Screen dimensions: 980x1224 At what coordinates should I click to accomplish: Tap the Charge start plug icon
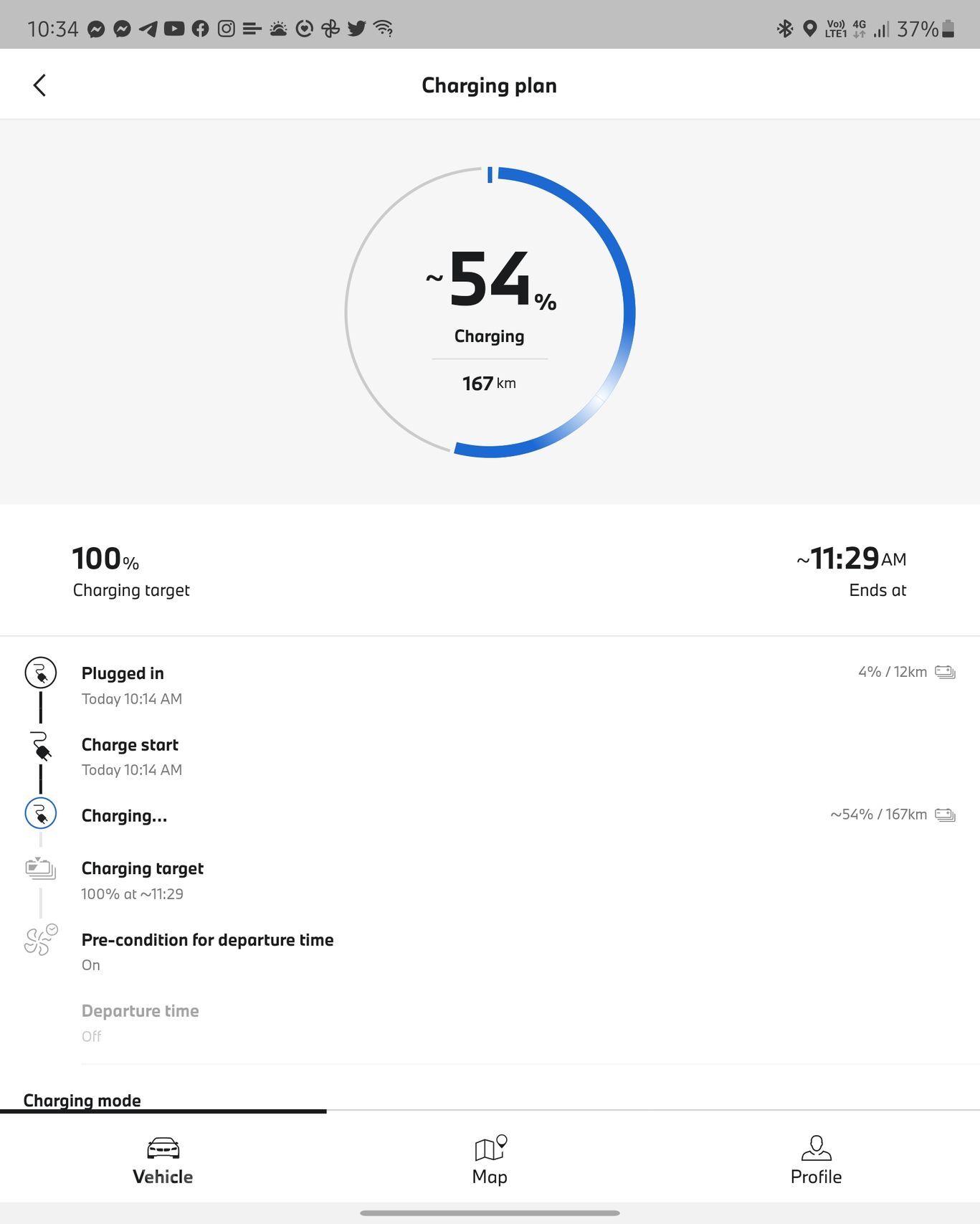click(41, 746)
